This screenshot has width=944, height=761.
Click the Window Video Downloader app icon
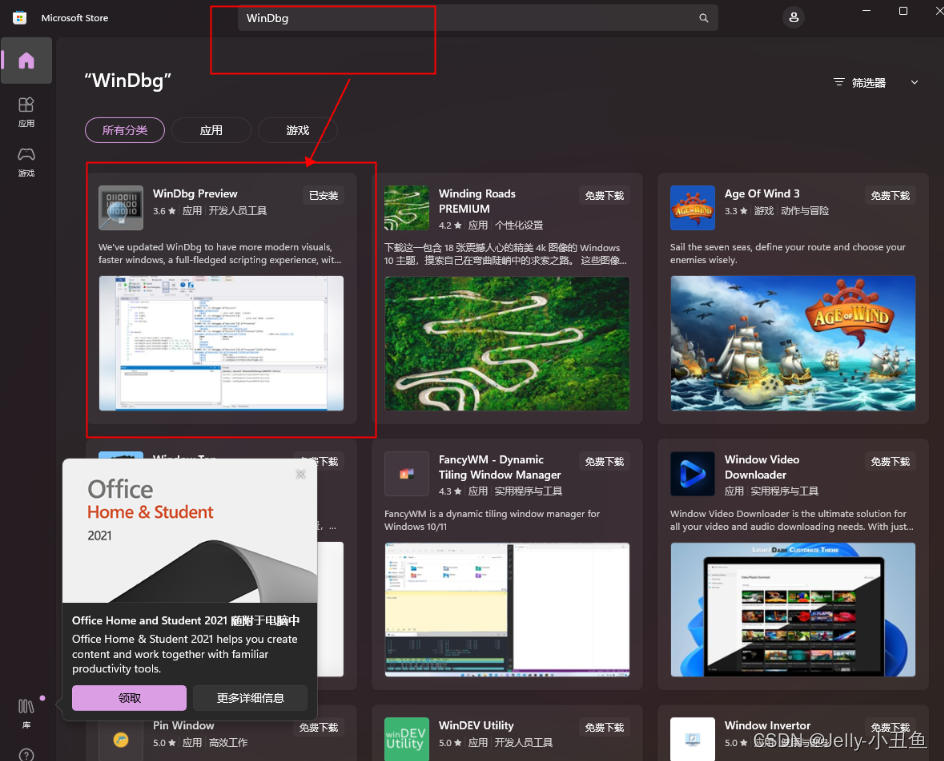[x=692, y=474]
